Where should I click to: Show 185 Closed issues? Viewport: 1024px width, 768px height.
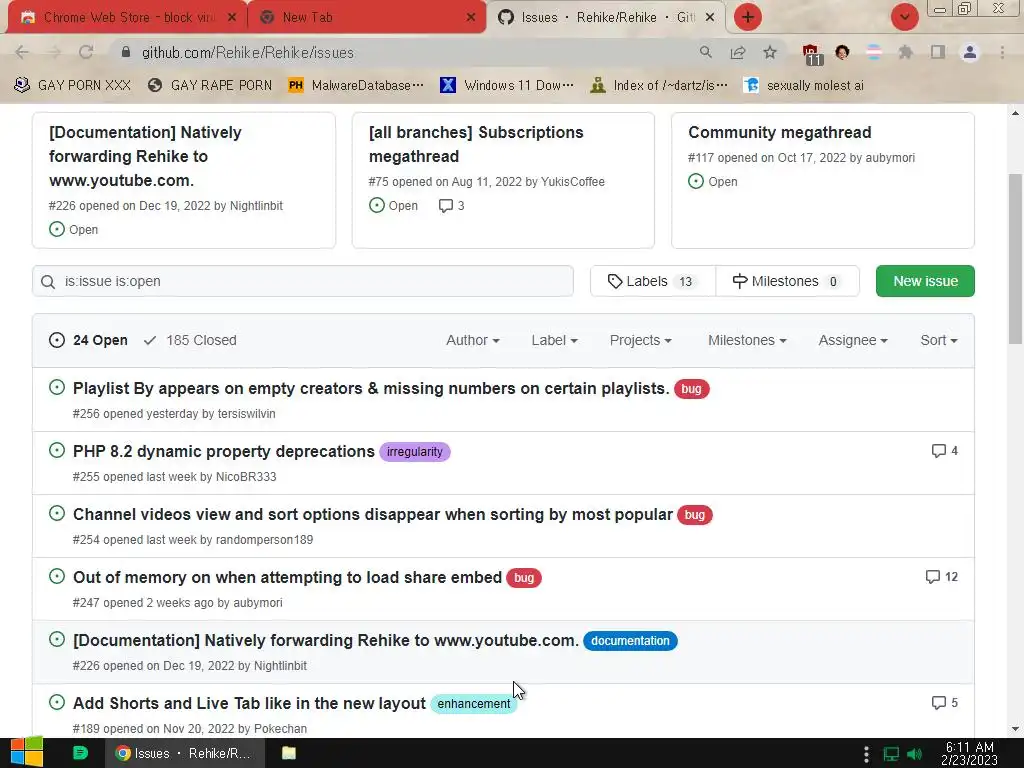coord(190,340)
